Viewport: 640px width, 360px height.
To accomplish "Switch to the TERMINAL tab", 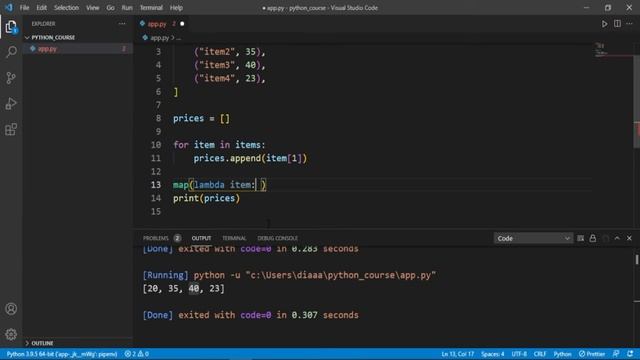I will pos(234,238).
